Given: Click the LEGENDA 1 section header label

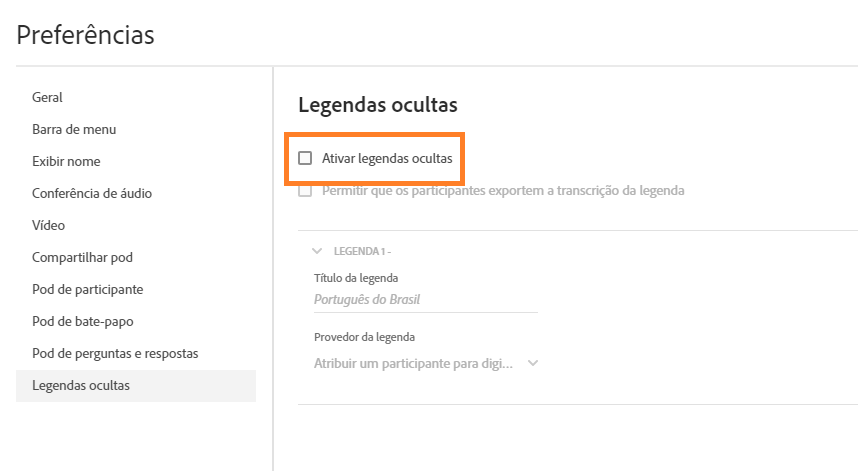Looking at the screenshot, I should pyautogui.click(x=361, y=251).
